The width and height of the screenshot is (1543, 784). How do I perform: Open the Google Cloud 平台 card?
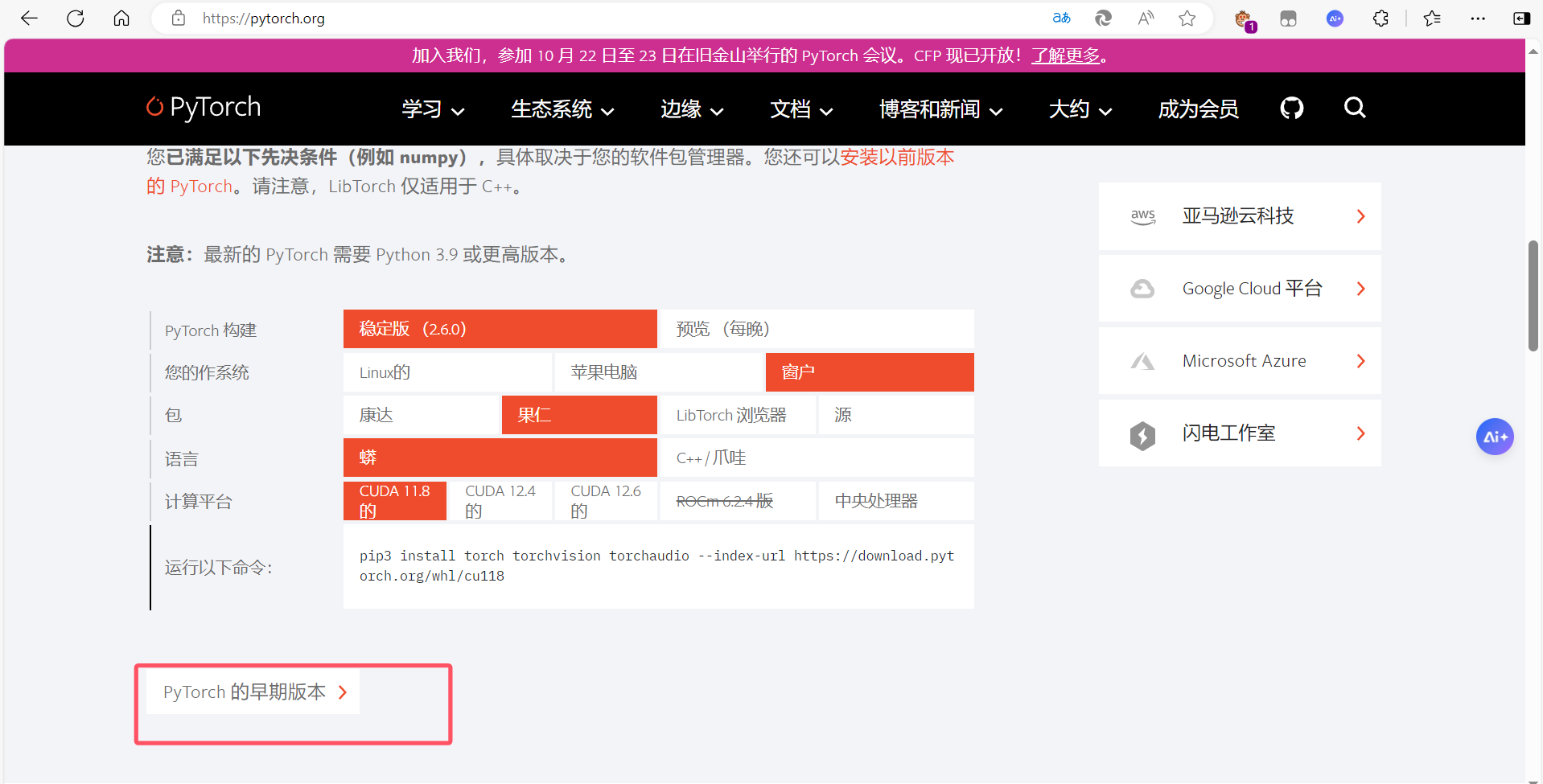point(1240,289)
